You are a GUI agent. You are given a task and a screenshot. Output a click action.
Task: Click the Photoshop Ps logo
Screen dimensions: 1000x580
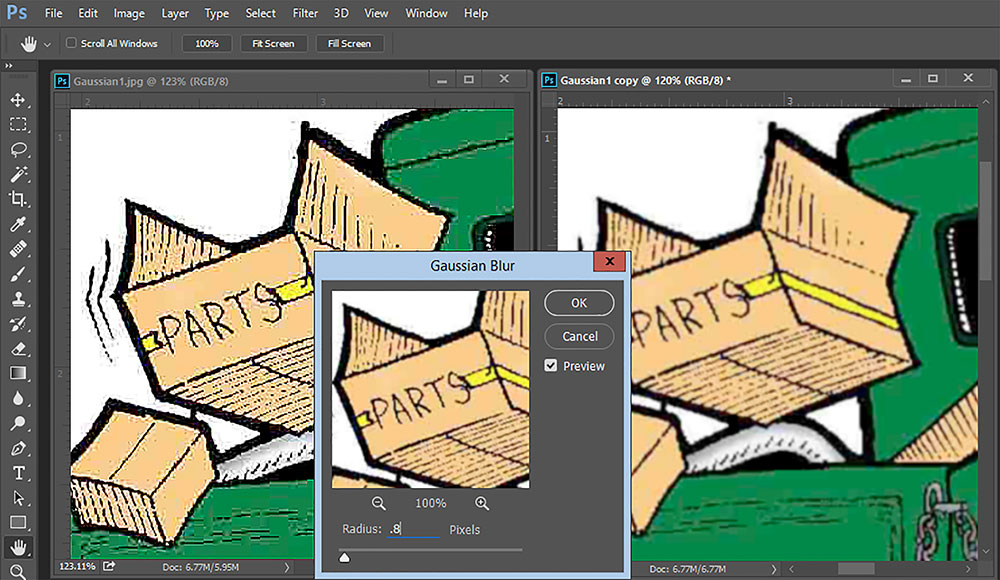[17, 13]
